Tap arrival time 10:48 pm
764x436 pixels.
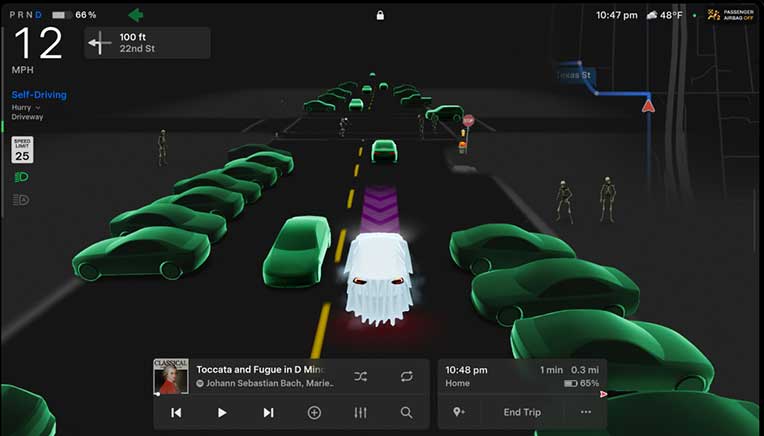tap(466, 370)
